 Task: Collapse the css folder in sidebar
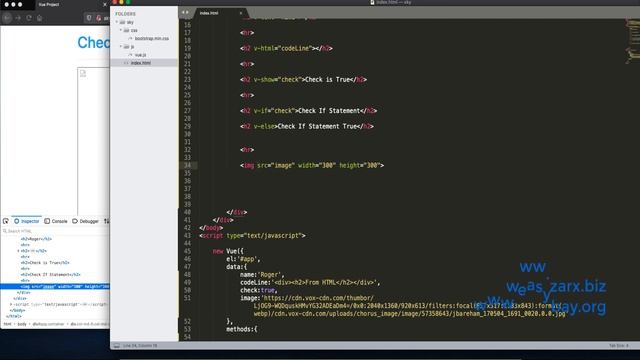tap(121, 30)
